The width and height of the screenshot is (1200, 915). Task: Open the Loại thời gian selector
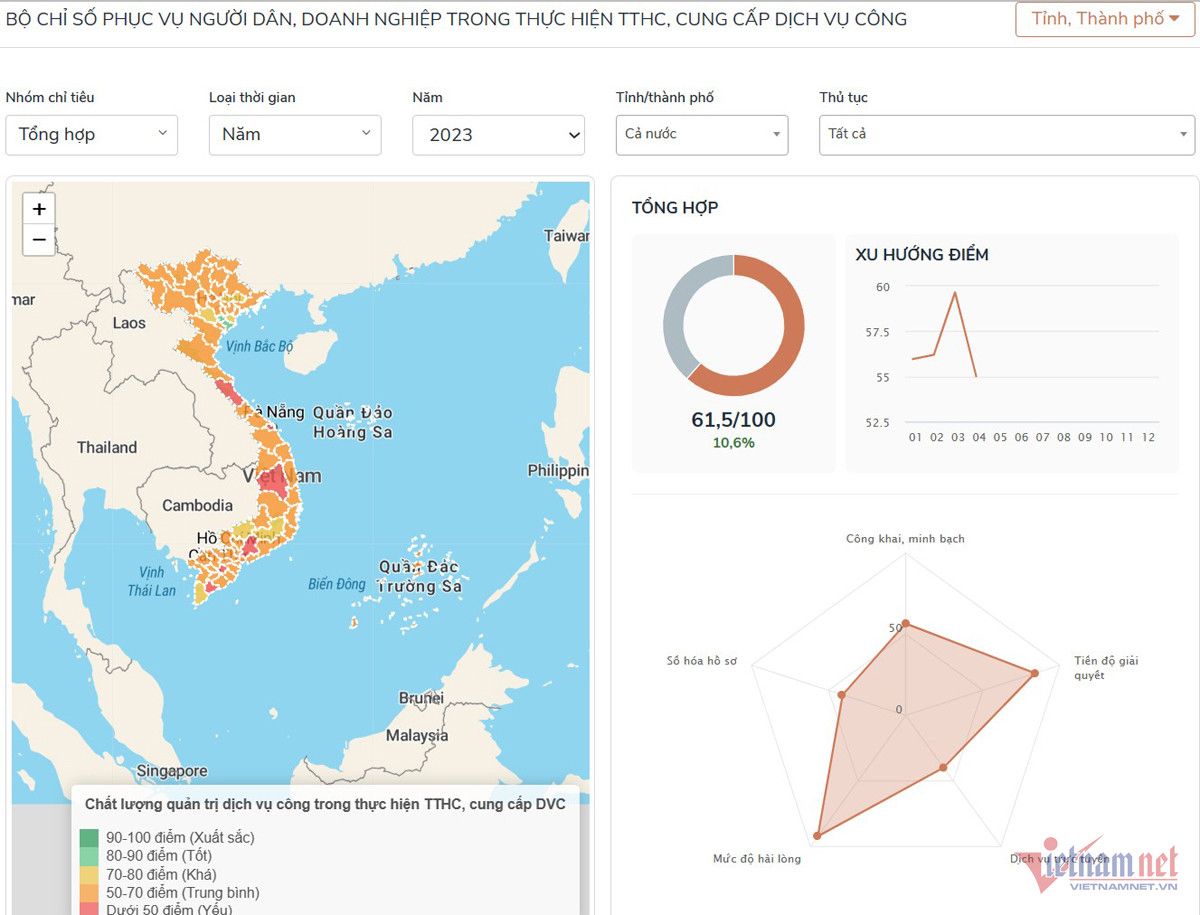[294, 135]
